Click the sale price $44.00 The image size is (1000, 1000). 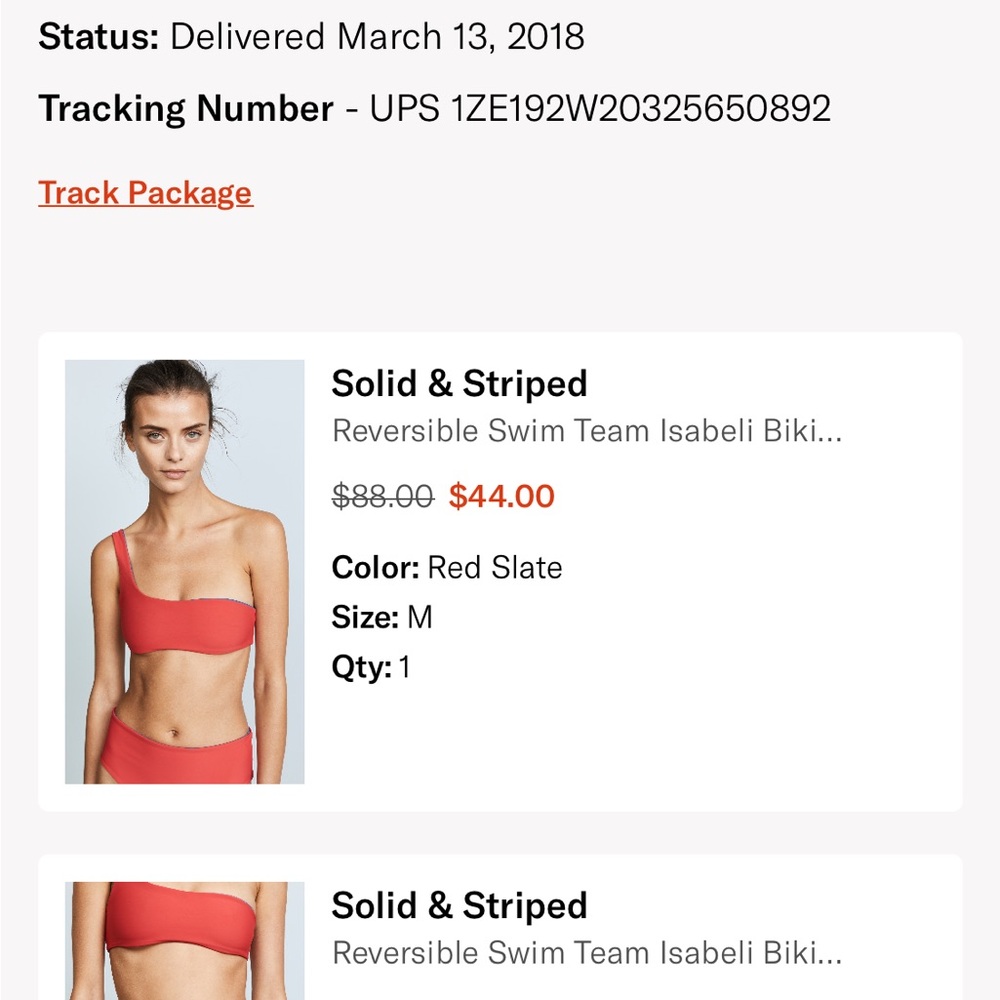504,496
